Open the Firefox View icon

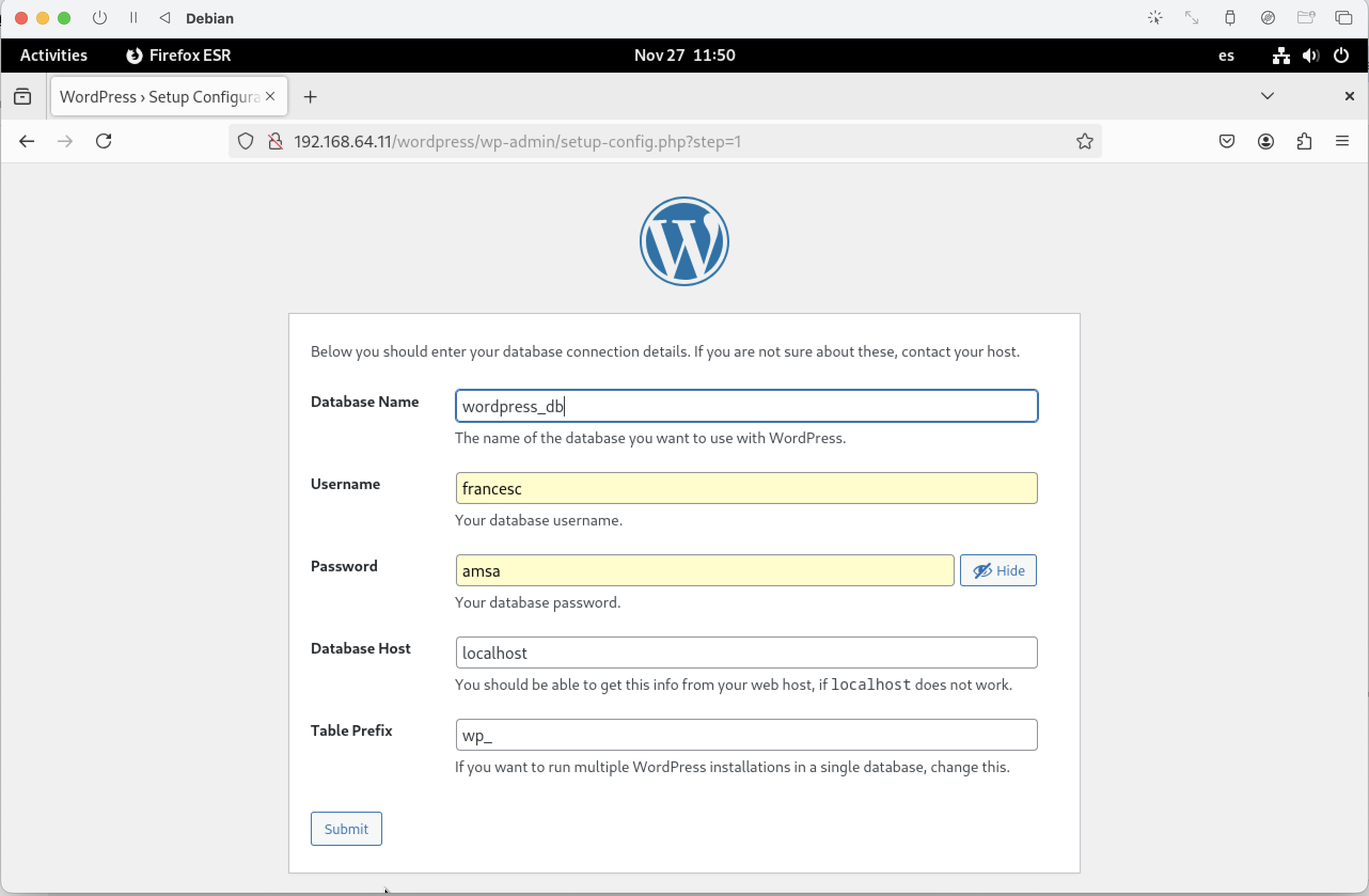pos(22,96)
